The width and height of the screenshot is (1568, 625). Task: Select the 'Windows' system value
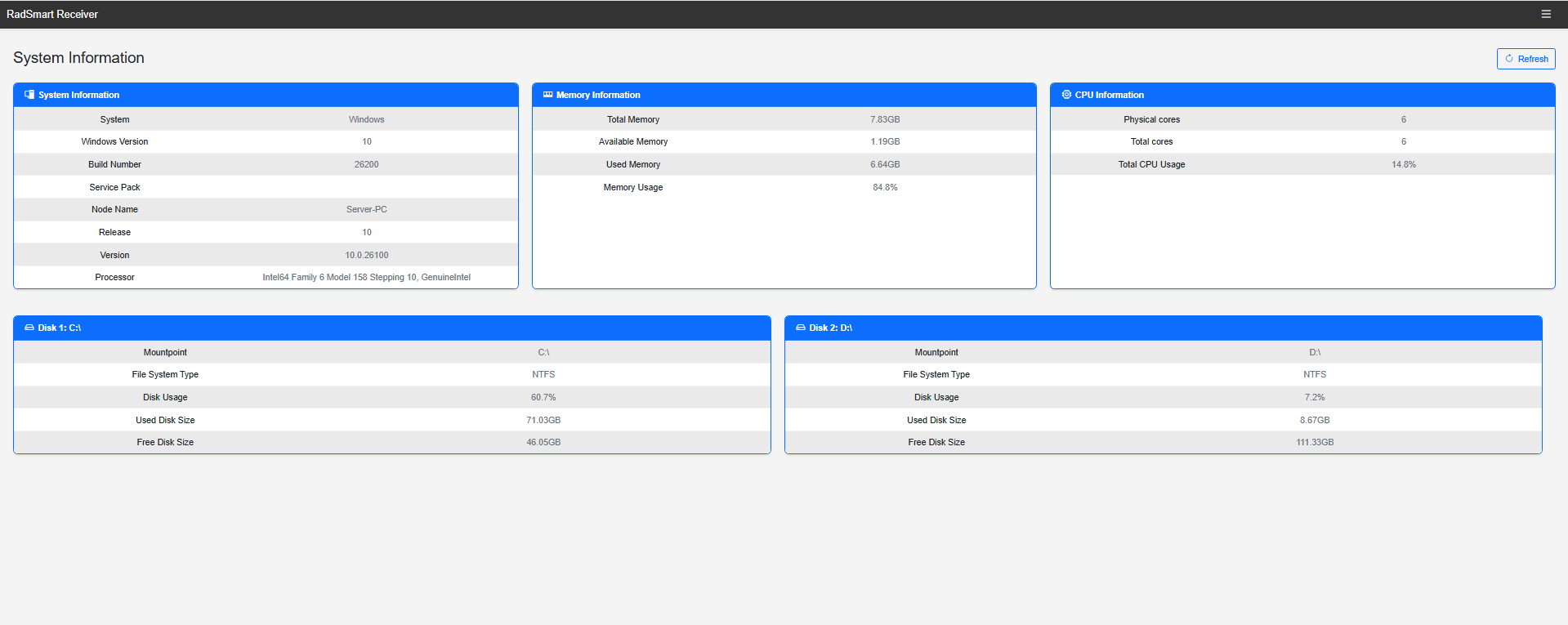pyautogui.click(x=366, y=119)
